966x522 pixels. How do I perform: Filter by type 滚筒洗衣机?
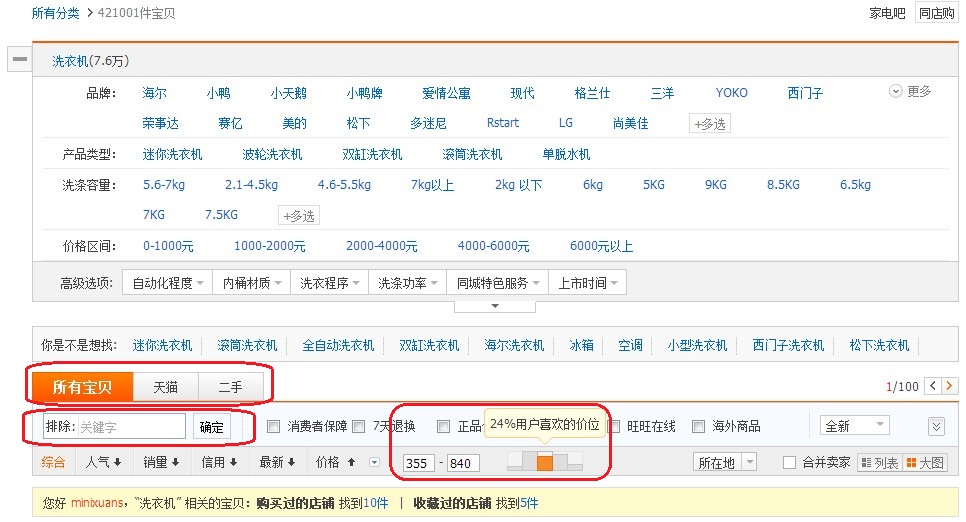[x=472, y=154]
